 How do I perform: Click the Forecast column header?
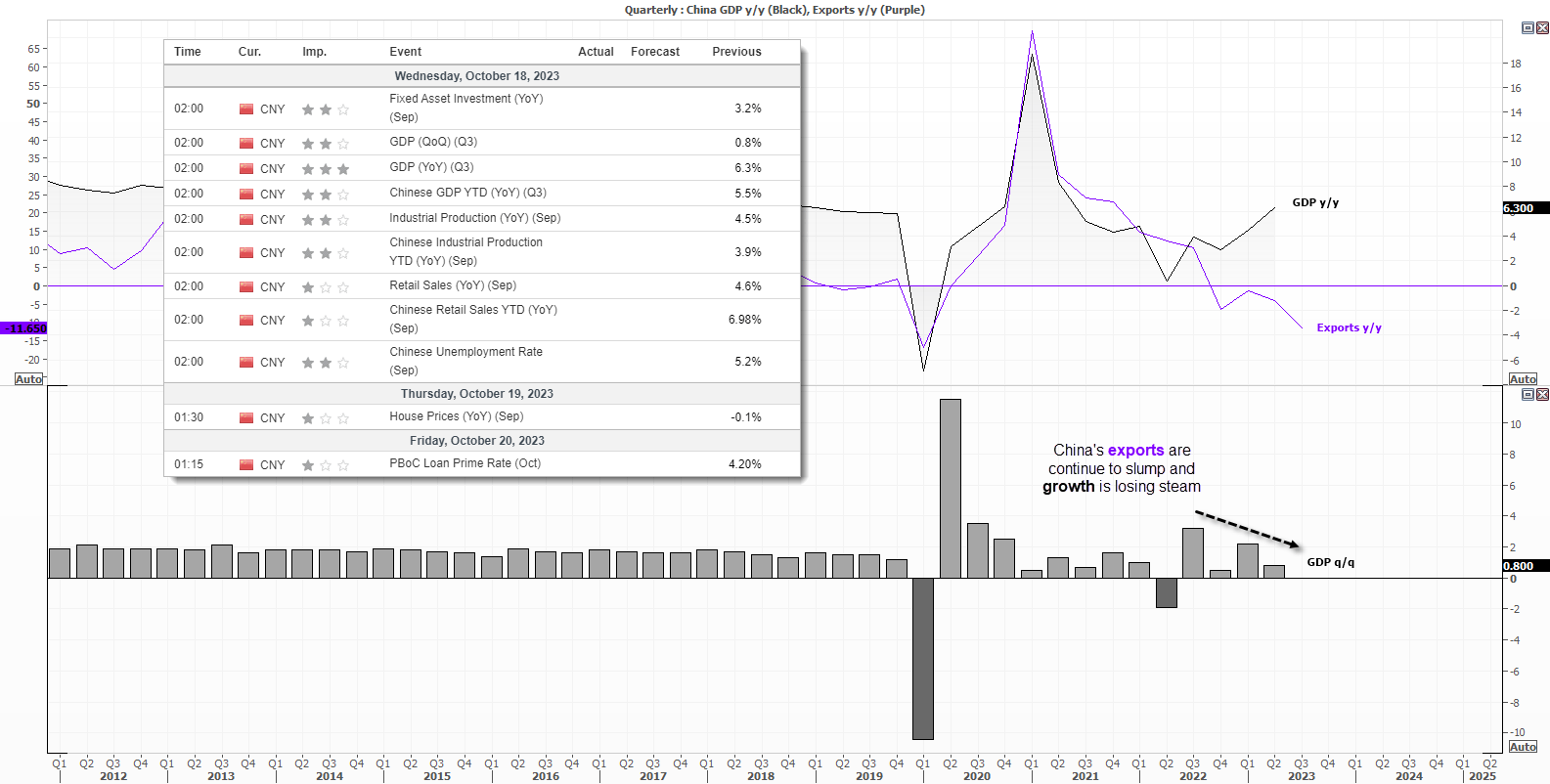pos(655,52)
